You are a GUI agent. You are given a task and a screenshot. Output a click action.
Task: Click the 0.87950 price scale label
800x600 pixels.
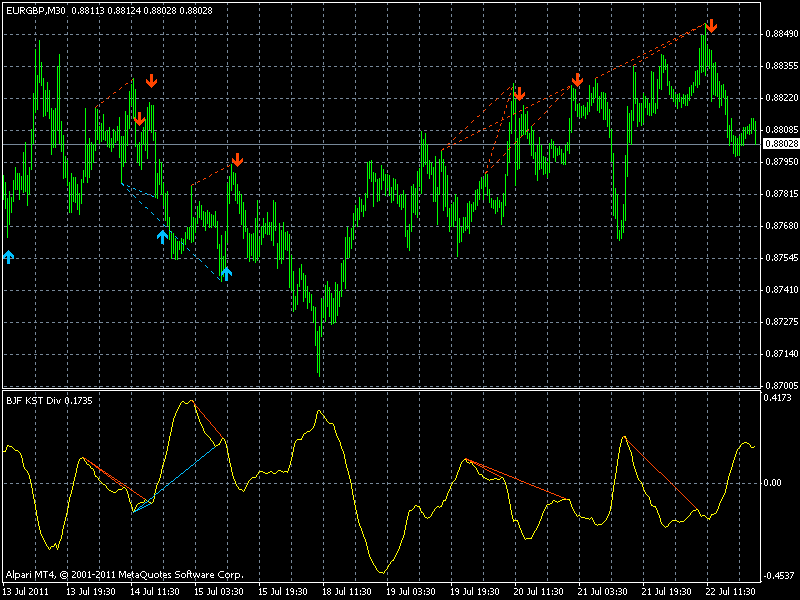tap(782, 162)
